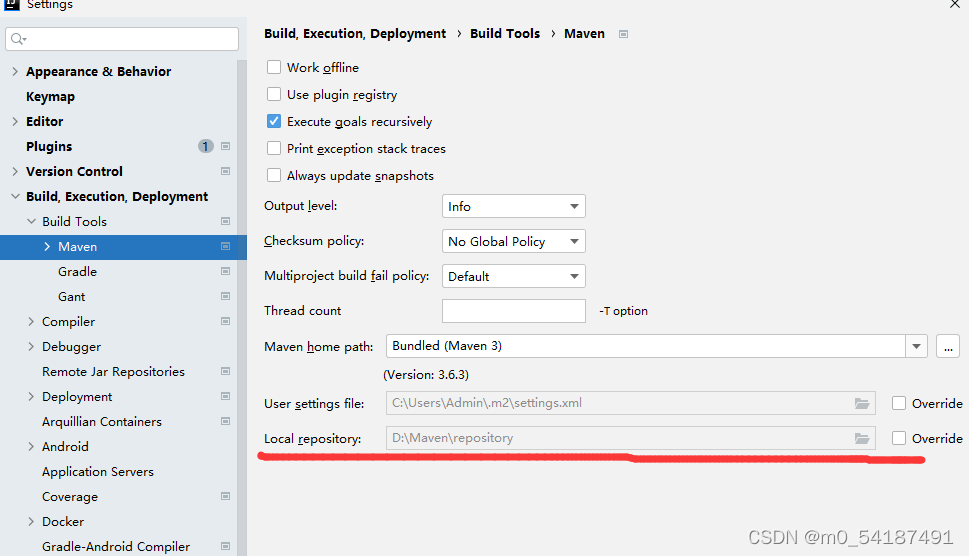The image size is (969, 556).
Task: Expand the Android node
Action: click(31, 446)
